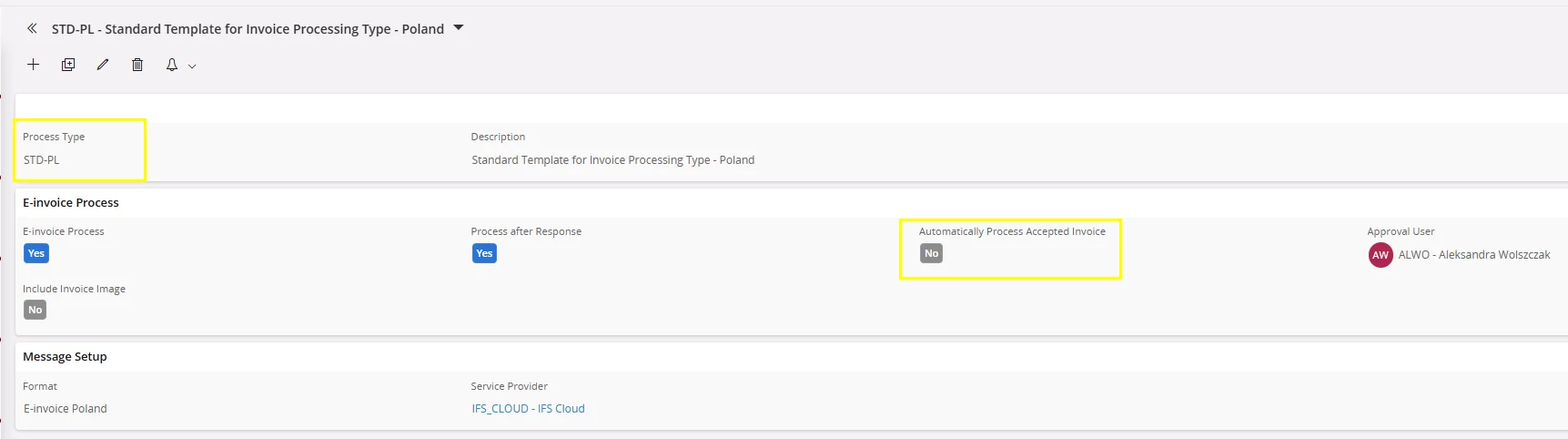
Task: Click the plus icon to add new record
Action: pyautogui.click(x=33, y=65)
